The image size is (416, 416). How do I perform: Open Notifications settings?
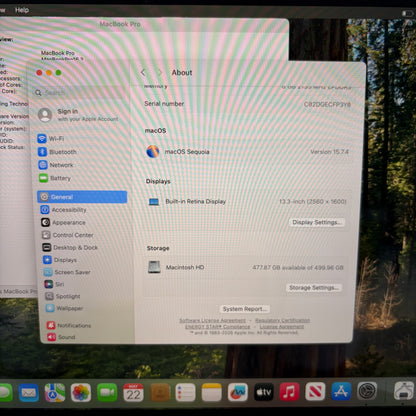[69, 325]
